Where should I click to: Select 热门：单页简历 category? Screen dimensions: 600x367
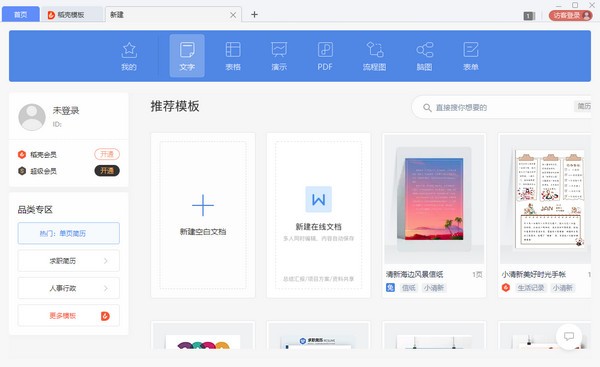click(x=68, y=233)
